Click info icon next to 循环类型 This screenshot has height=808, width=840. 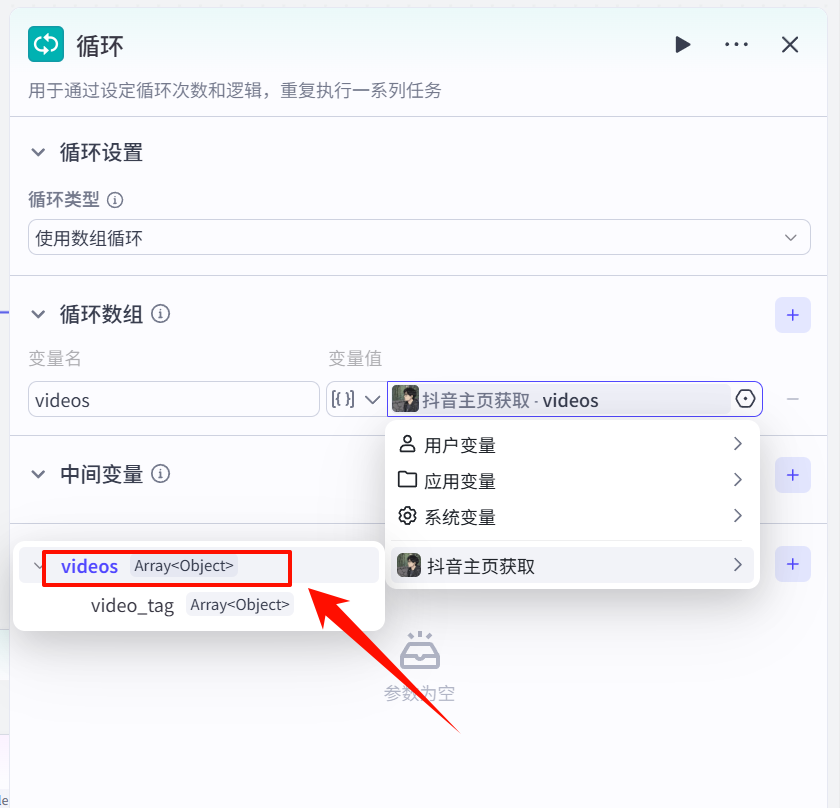[115, 200]
